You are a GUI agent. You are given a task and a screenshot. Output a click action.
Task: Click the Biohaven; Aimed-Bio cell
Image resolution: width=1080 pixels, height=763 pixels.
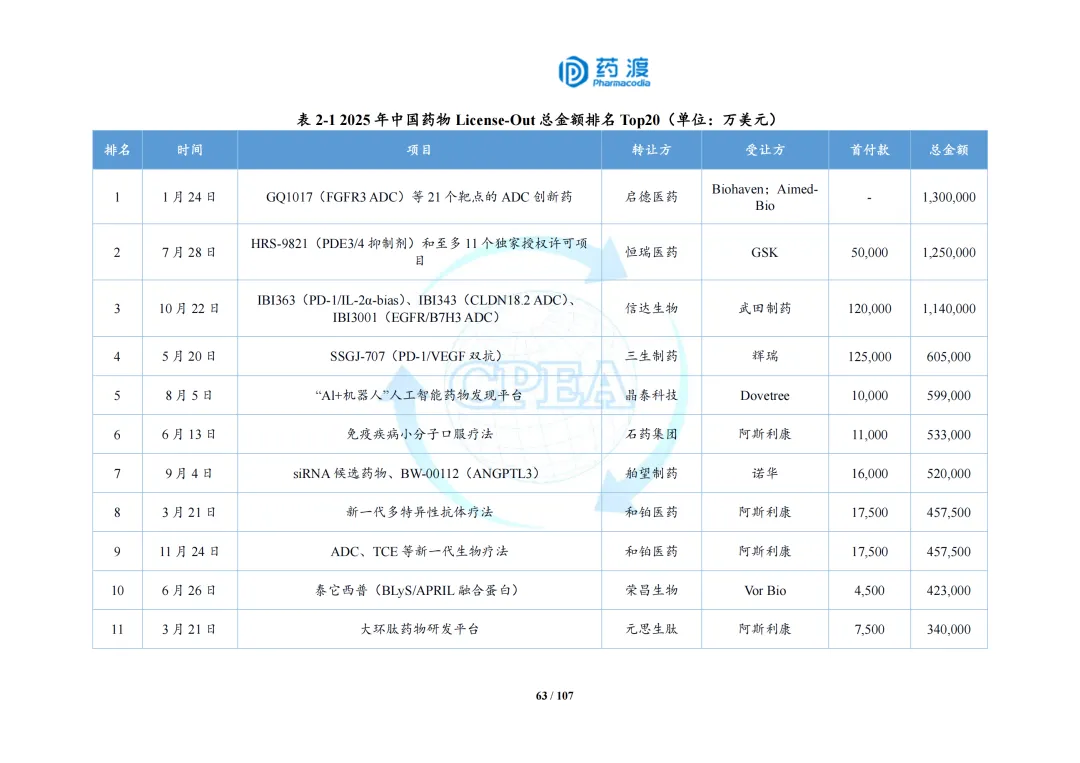pyautogui.click(x=765, y=197)
